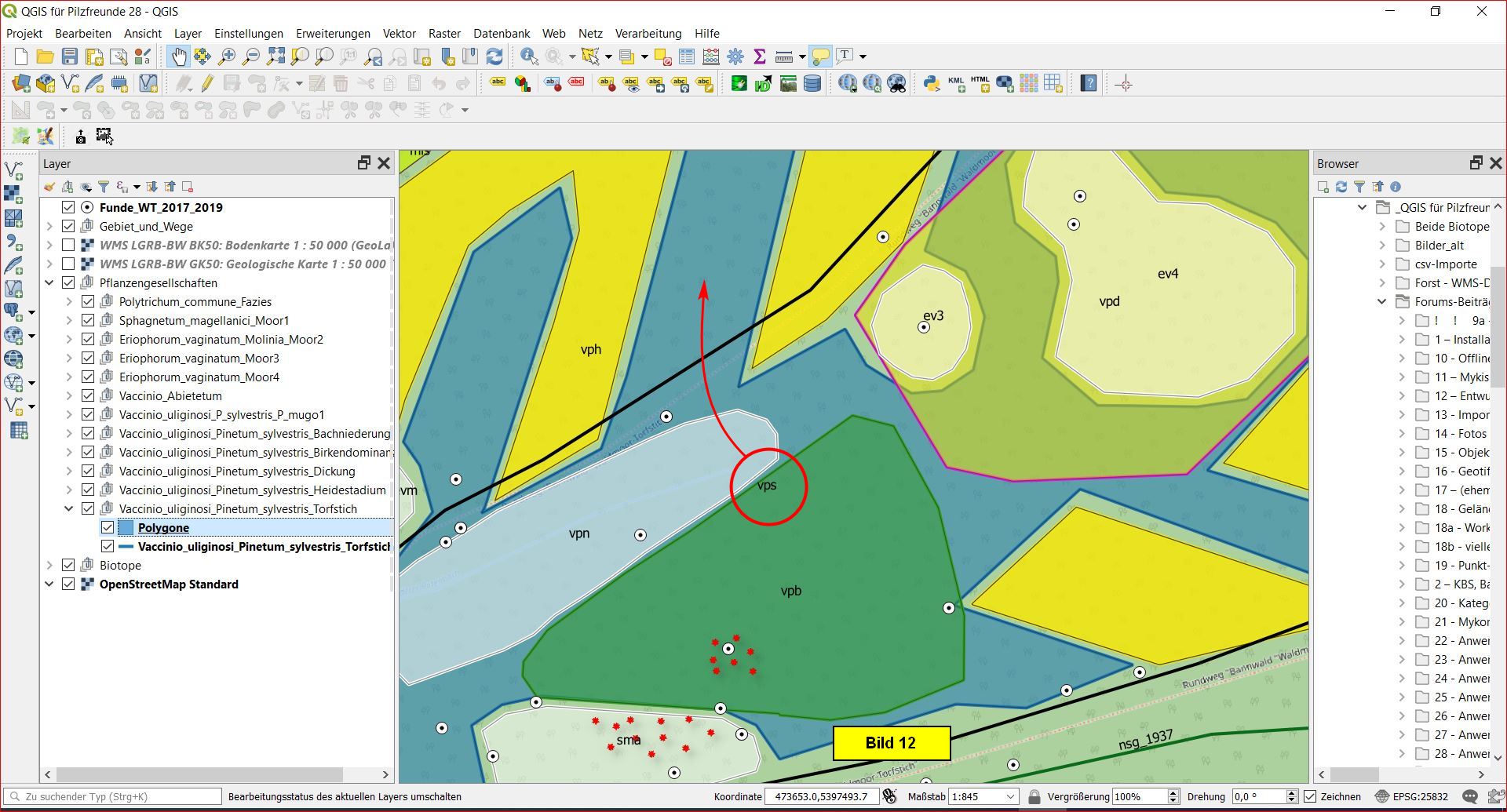This screenshot has height=812, width=1507.
Task: Collapse the Pflanzengesellschaften group
Action: 49,283
